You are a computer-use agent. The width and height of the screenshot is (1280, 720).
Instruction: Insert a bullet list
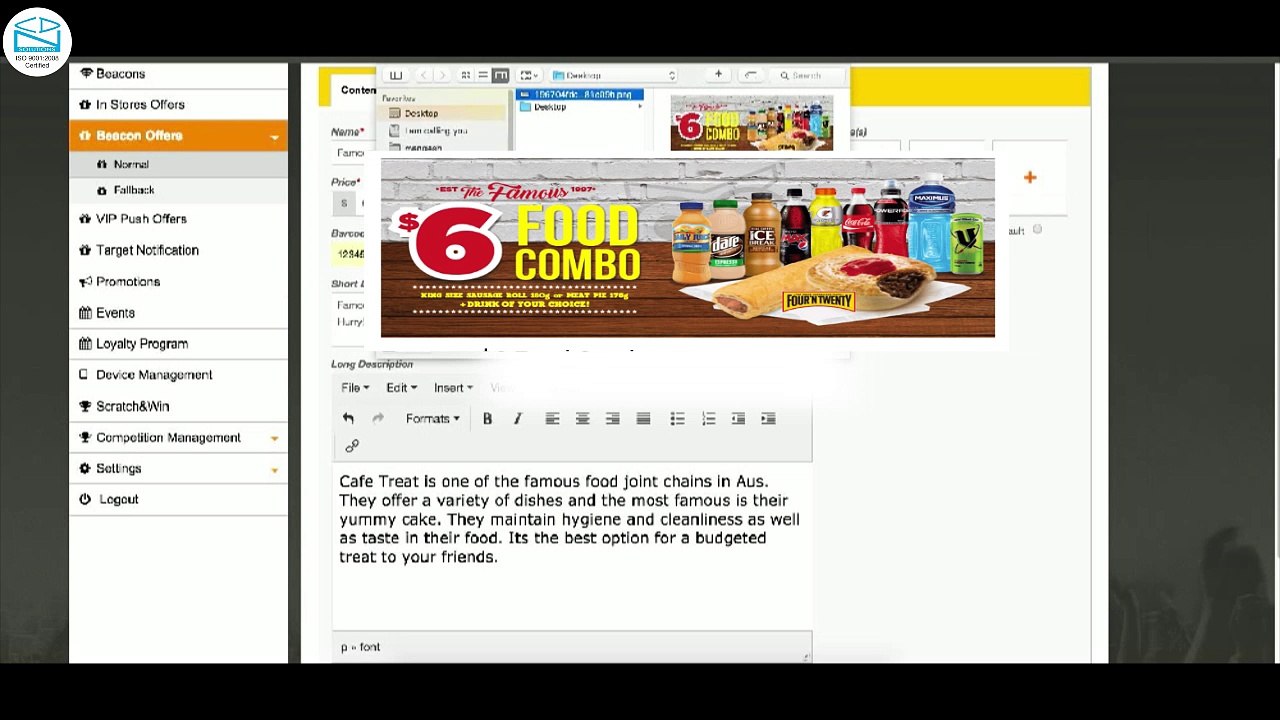677,419
